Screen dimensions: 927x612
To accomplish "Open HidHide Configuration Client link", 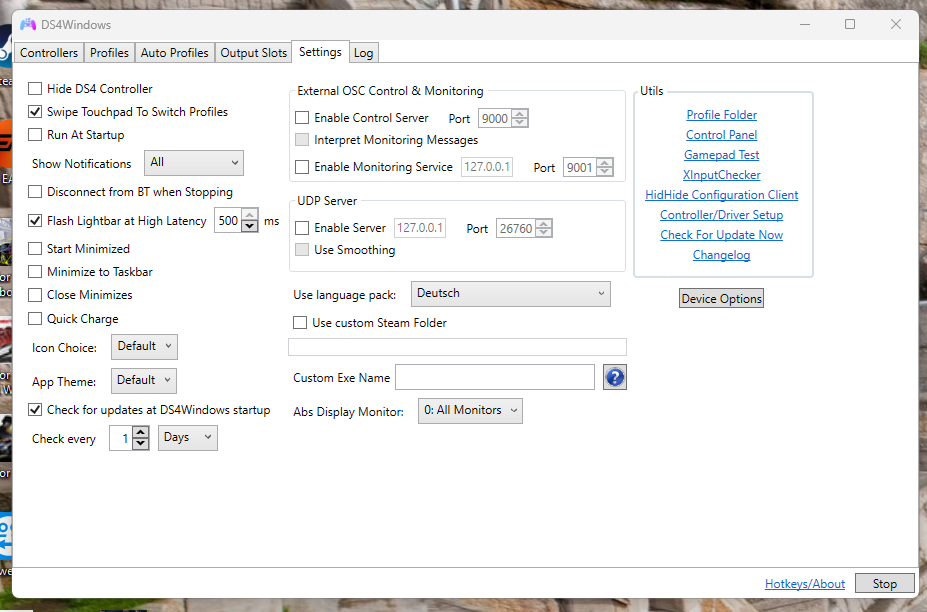I will tap(721, 195).
